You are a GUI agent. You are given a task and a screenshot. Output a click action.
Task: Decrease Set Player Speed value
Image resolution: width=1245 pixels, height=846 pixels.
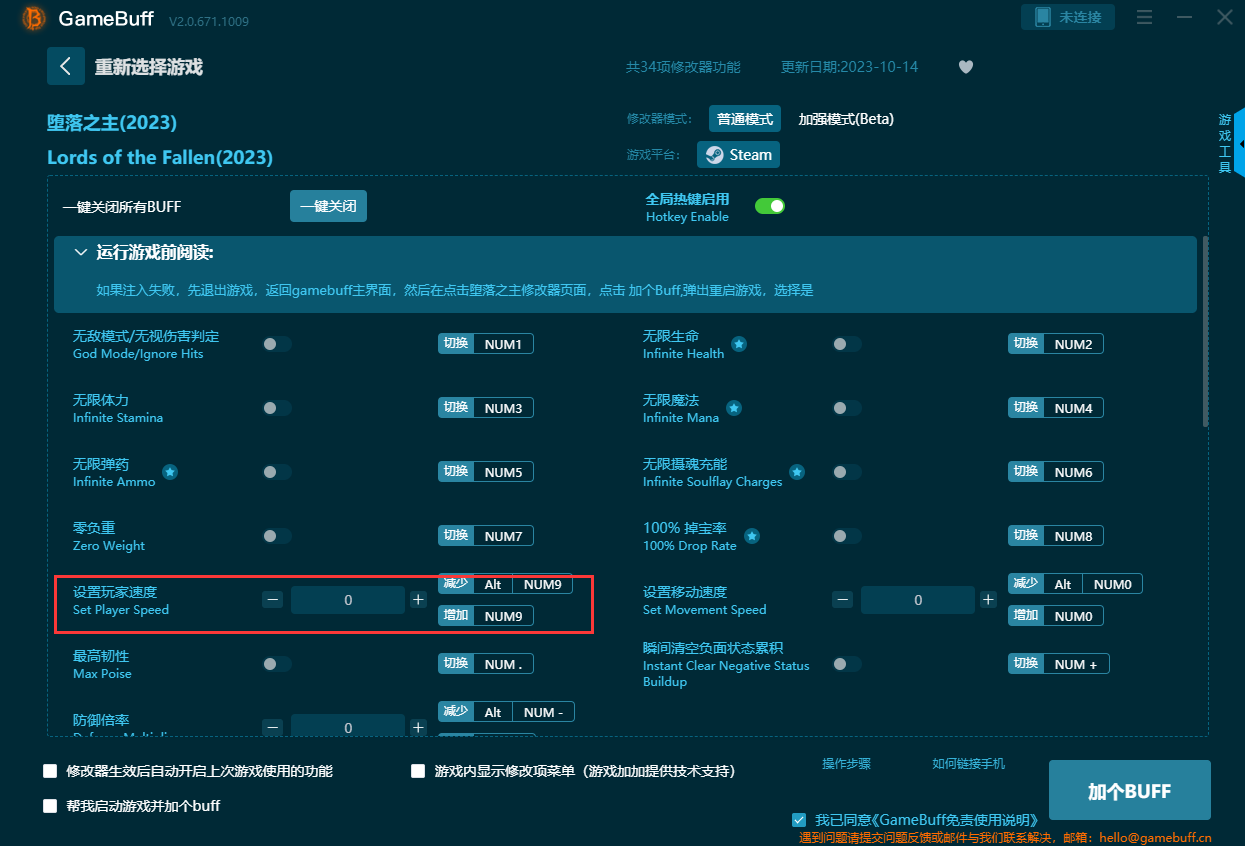click(272, 600)
